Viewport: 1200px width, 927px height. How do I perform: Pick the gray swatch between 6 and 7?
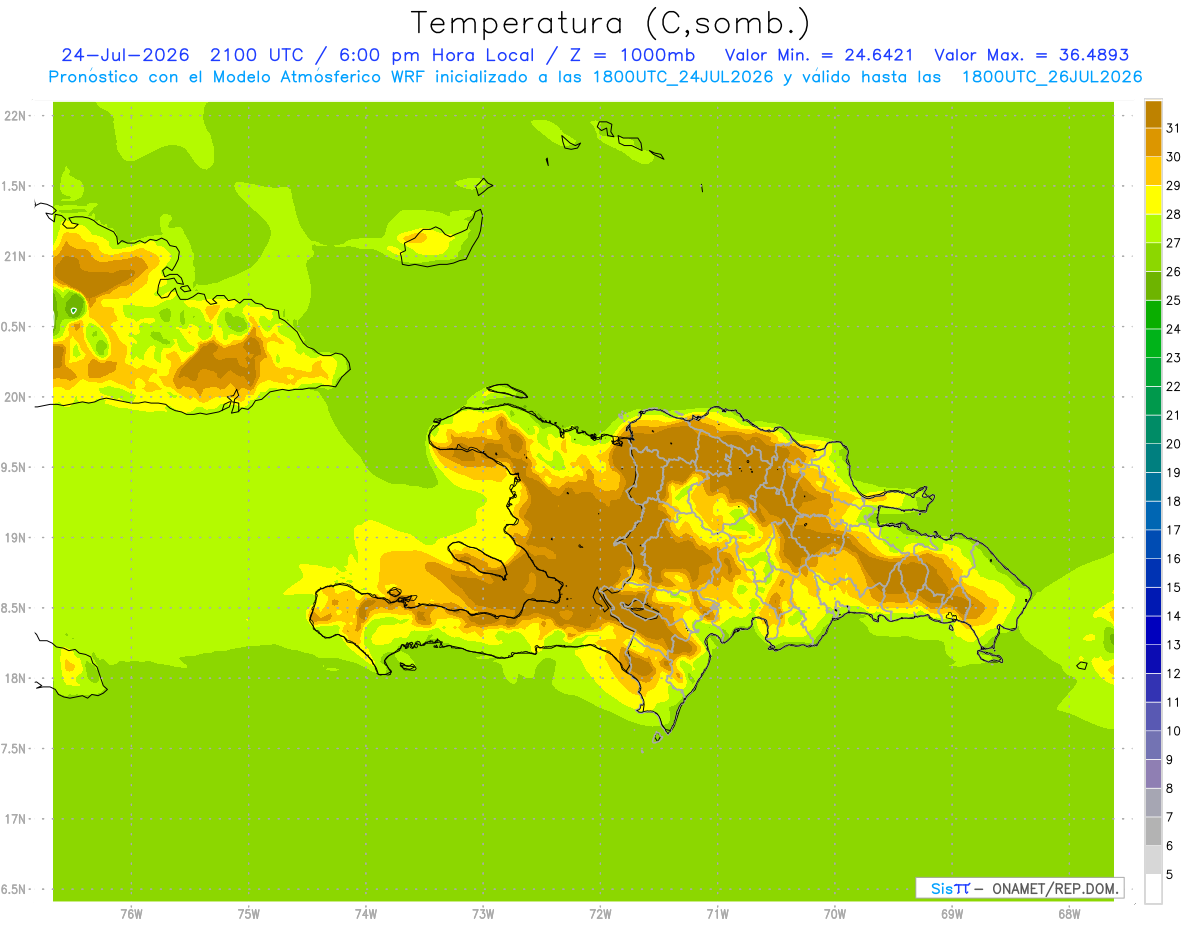point(1153,831)
